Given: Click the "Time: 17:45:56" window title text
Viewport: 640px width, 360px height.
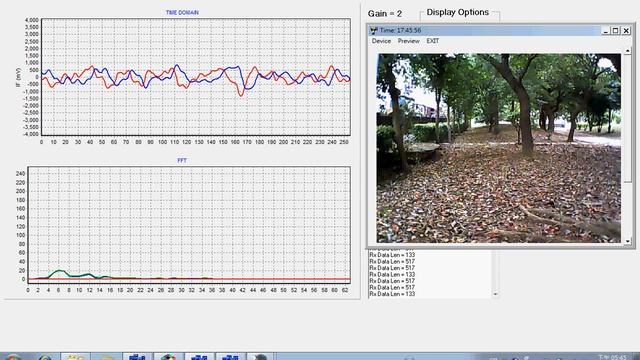Looking at the screenshot, I should click(x=400, y=31).
